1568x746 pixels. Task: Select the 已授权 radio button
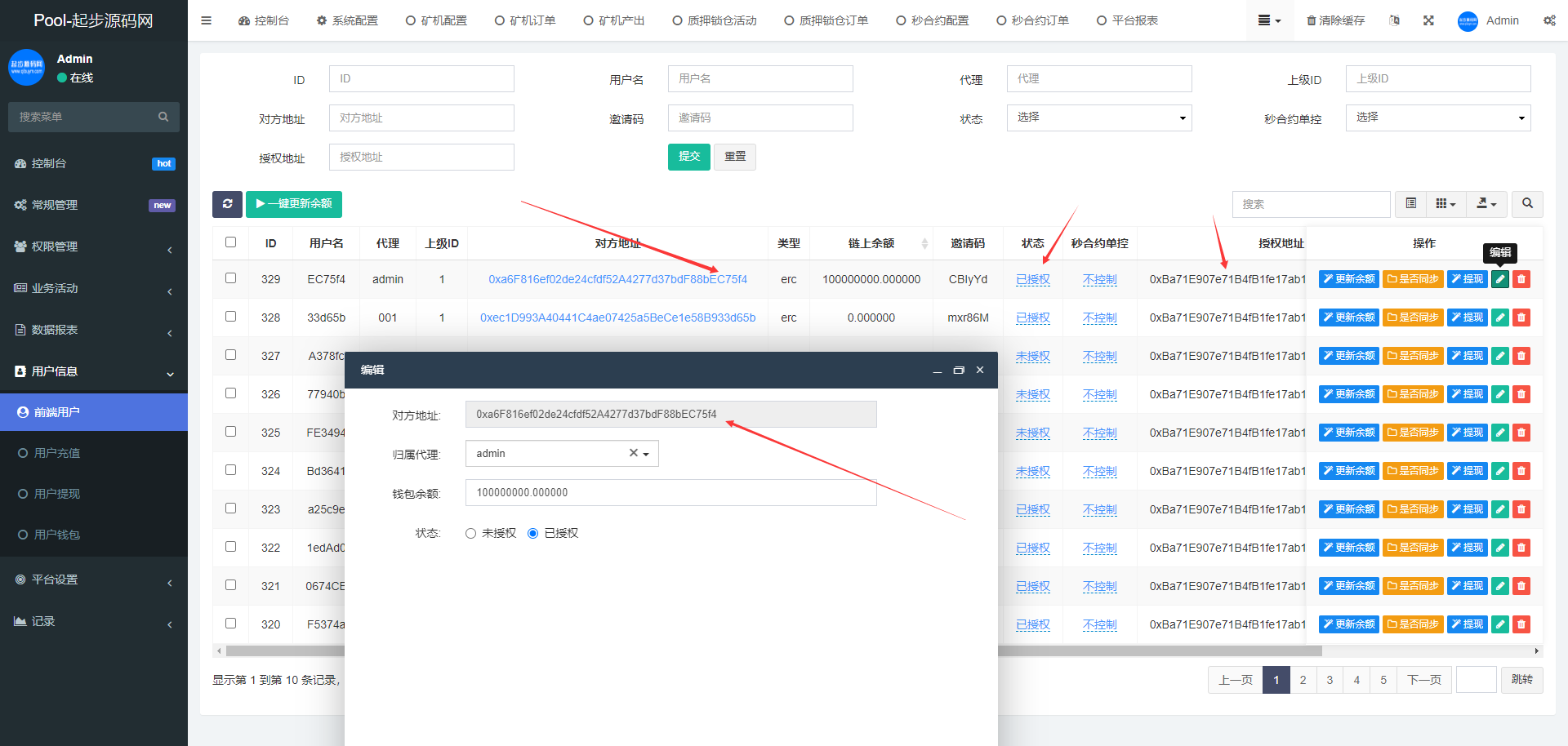point(532,534)
